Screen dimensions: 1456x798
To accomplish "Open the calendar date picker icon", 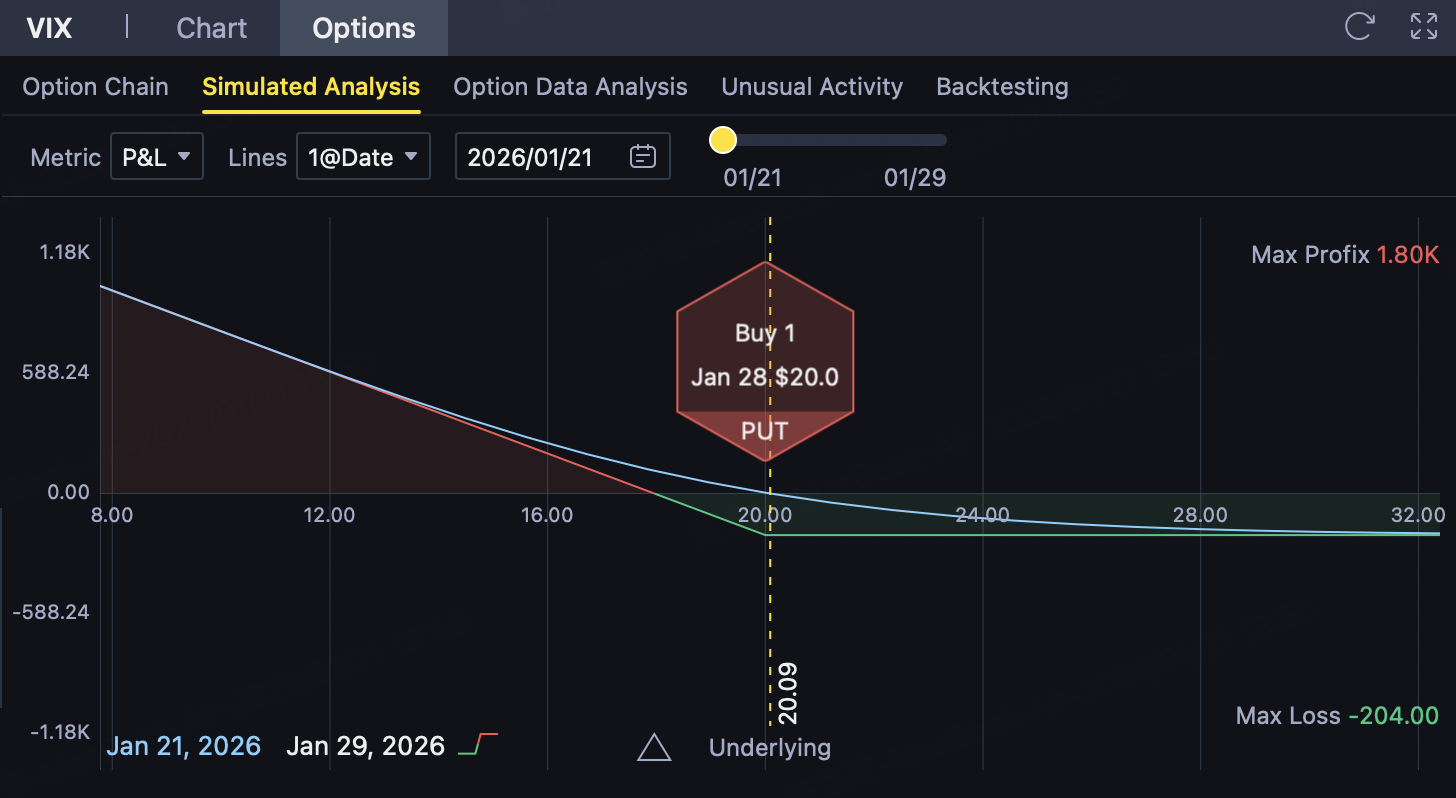I will tap(642, 157).
